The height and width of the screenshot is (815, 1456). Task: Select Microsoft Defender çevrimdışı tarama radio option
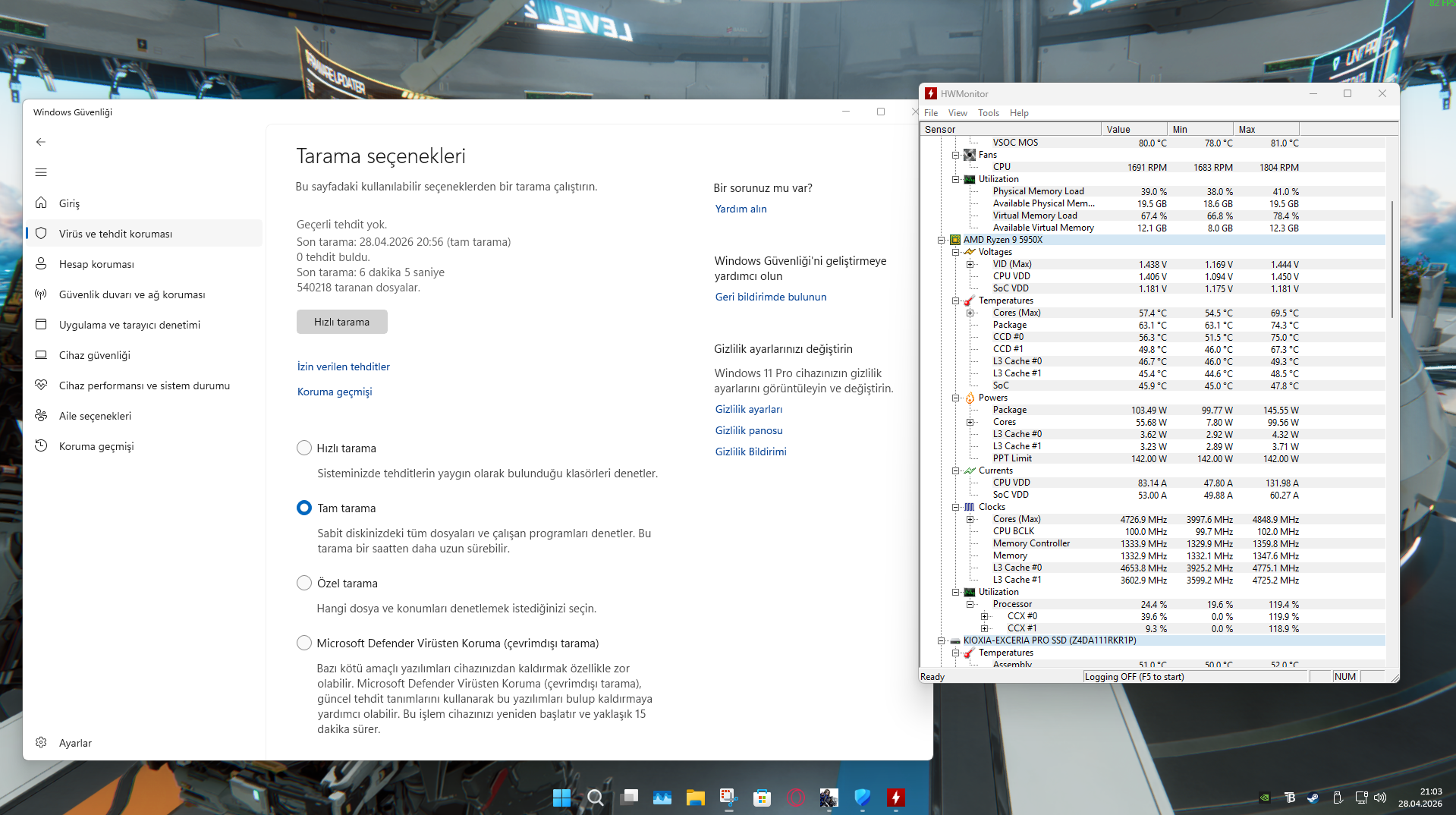[304, 643]
